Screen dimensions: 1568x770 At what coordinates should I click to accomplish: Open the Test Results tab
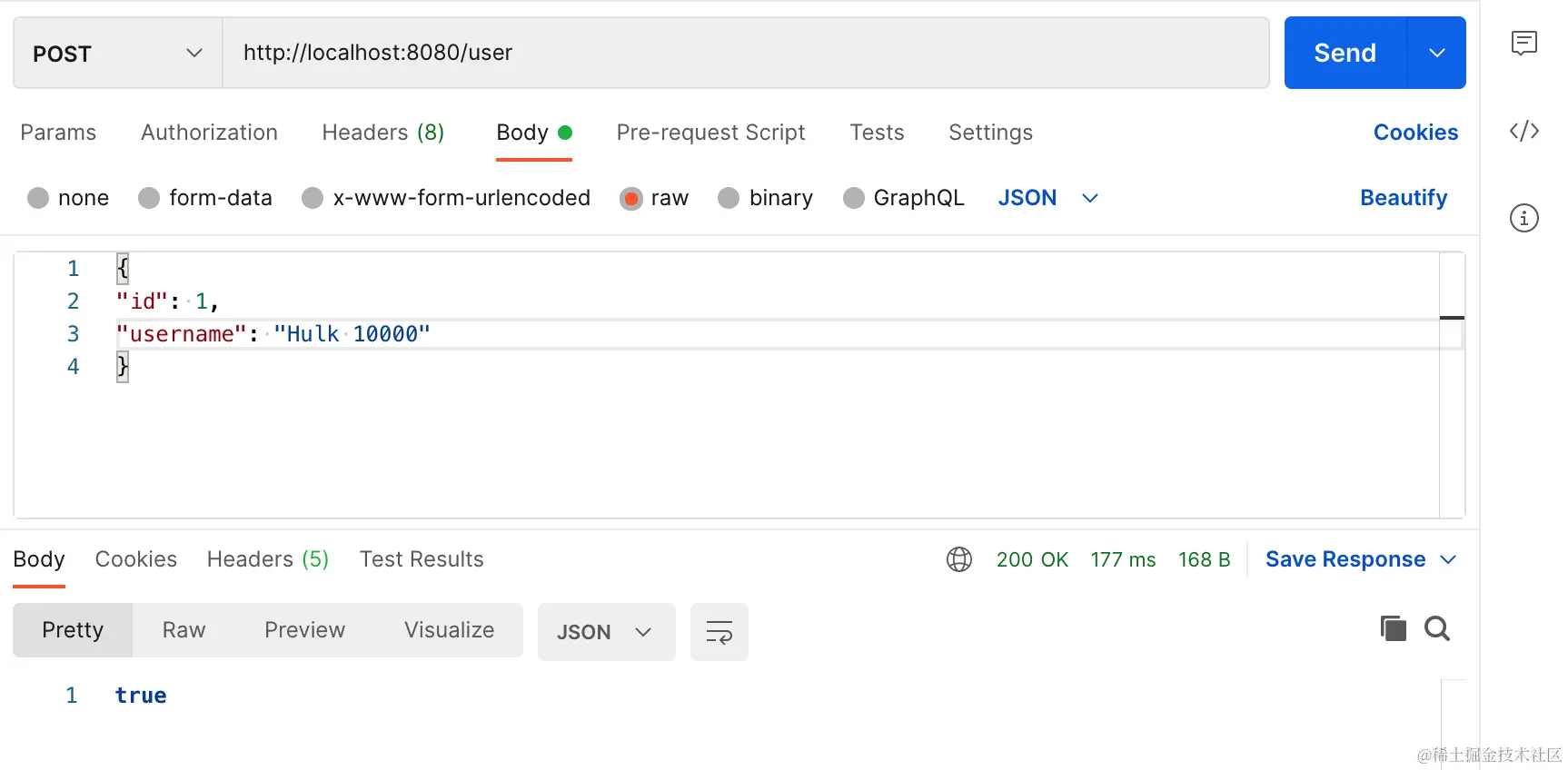(x=422, y=559)
